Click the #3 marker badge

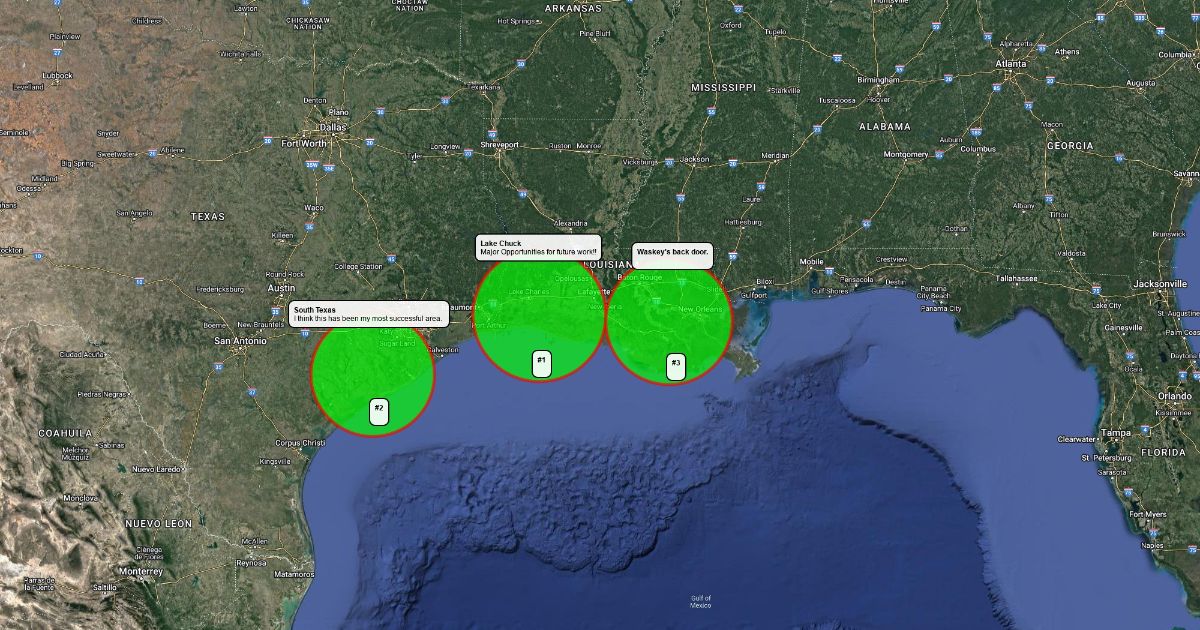(x=676, y=367)
